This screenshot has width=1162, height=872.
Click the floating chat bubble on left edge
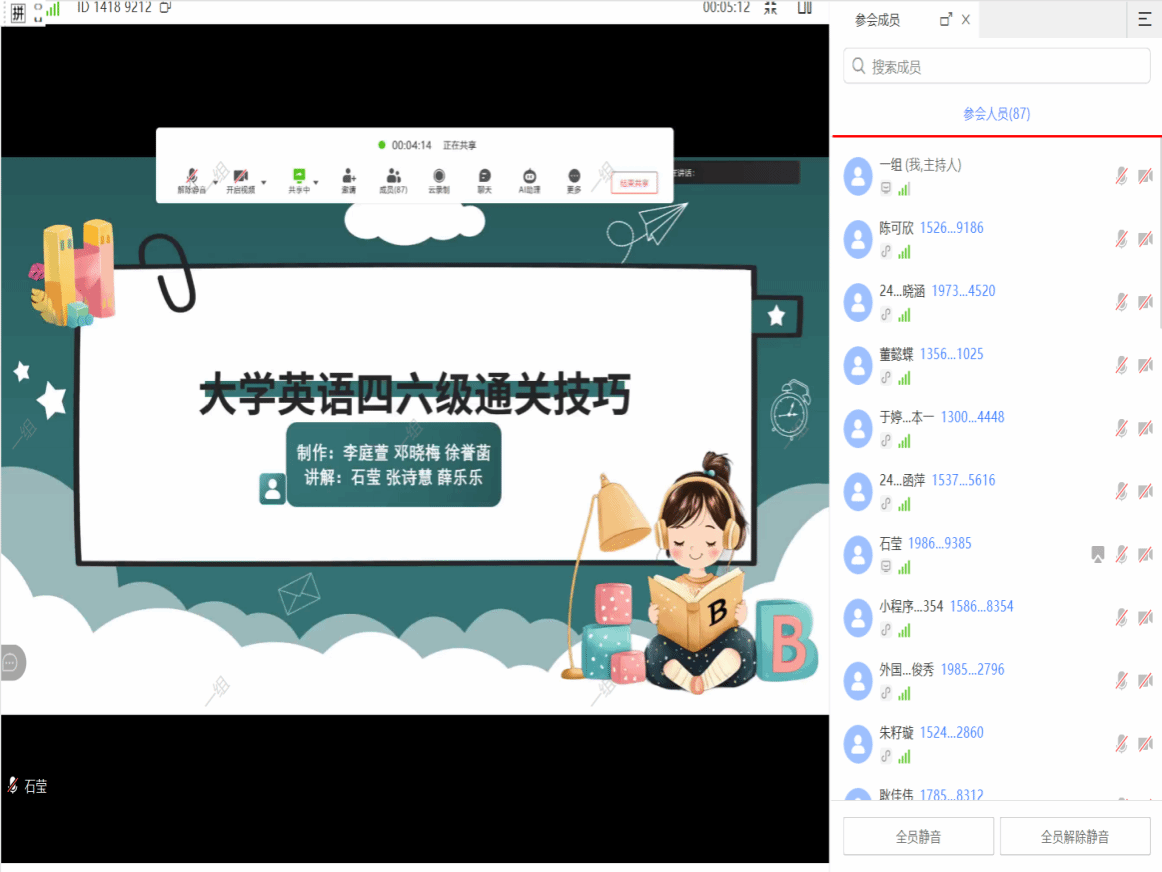[11, 662]
